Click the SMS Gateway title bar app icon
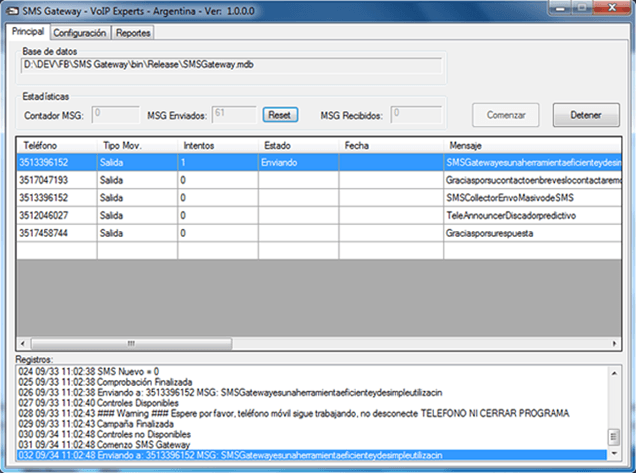 (x=12, y=11)
